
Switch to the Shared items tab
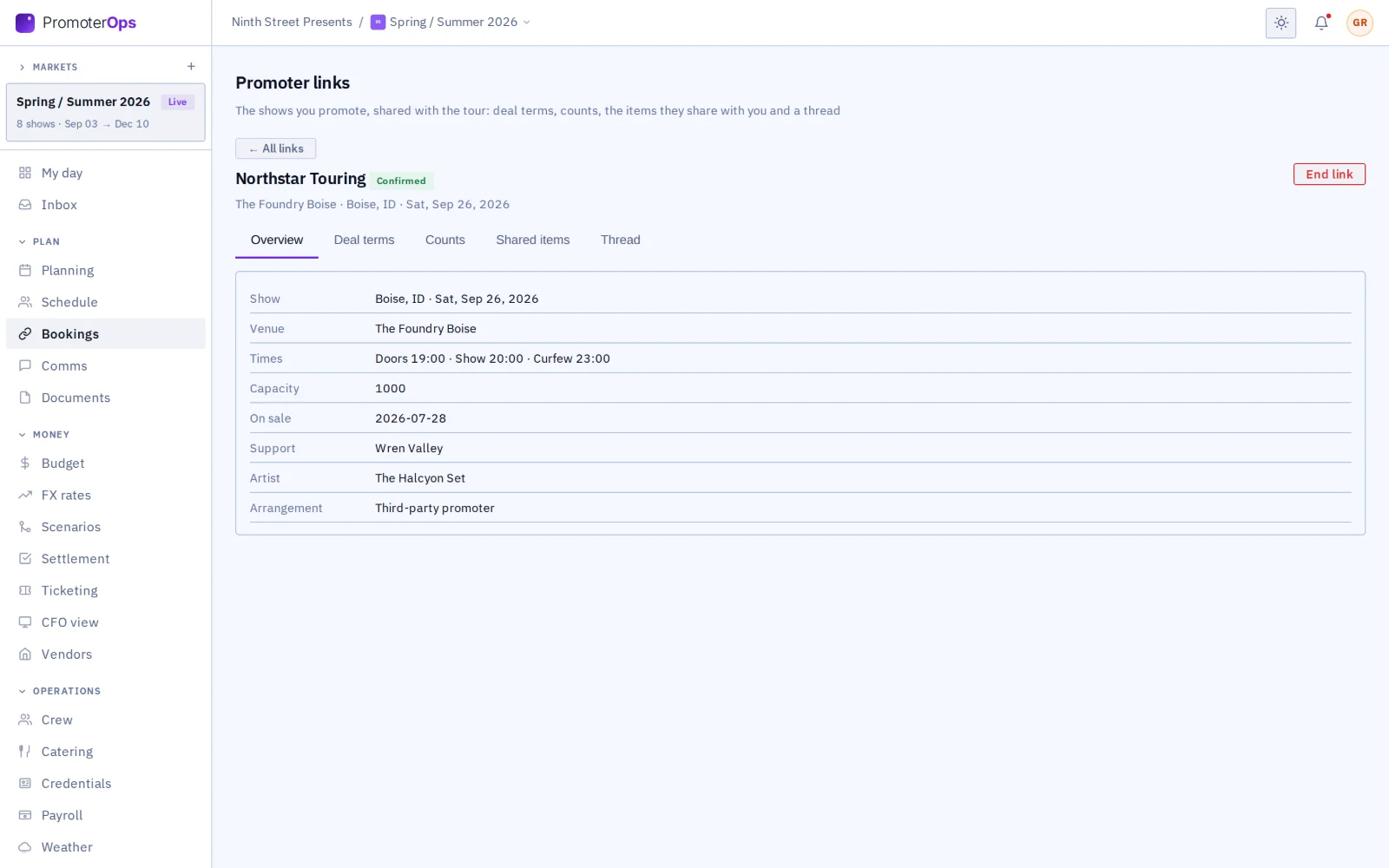[533, 240]
